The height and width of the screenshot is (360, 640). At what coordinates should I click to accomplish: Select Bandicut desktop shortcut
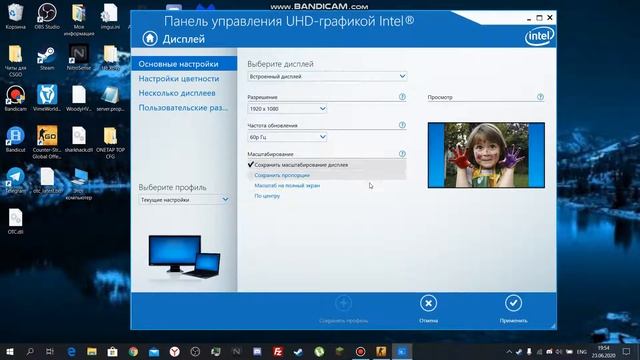16,139
